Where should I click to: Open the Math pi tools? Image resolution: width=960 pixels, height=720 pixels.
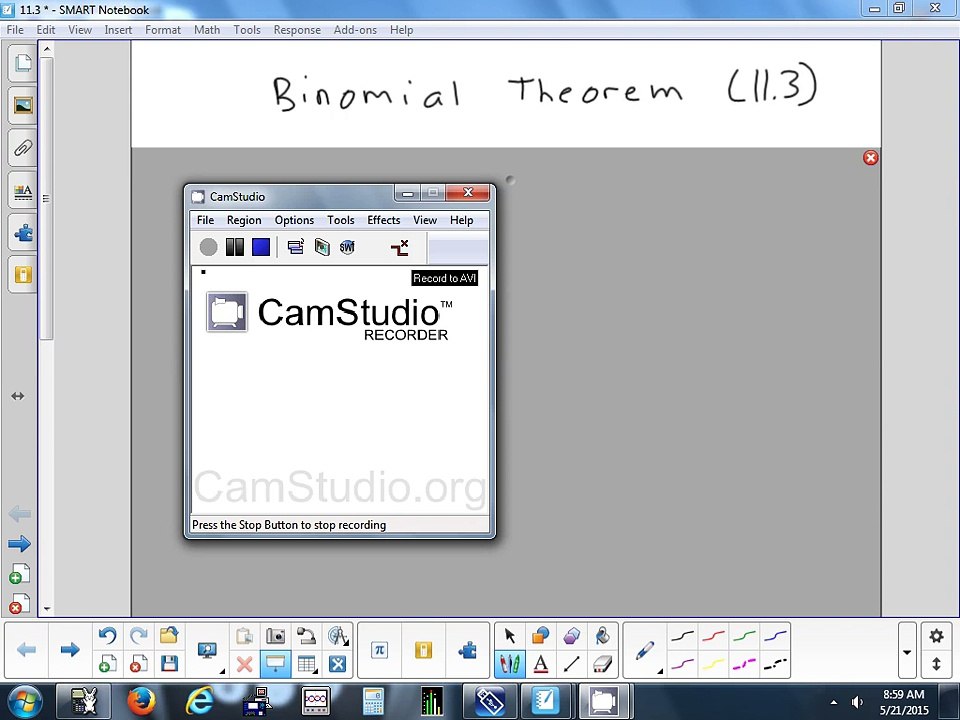(x=380, y=650)
